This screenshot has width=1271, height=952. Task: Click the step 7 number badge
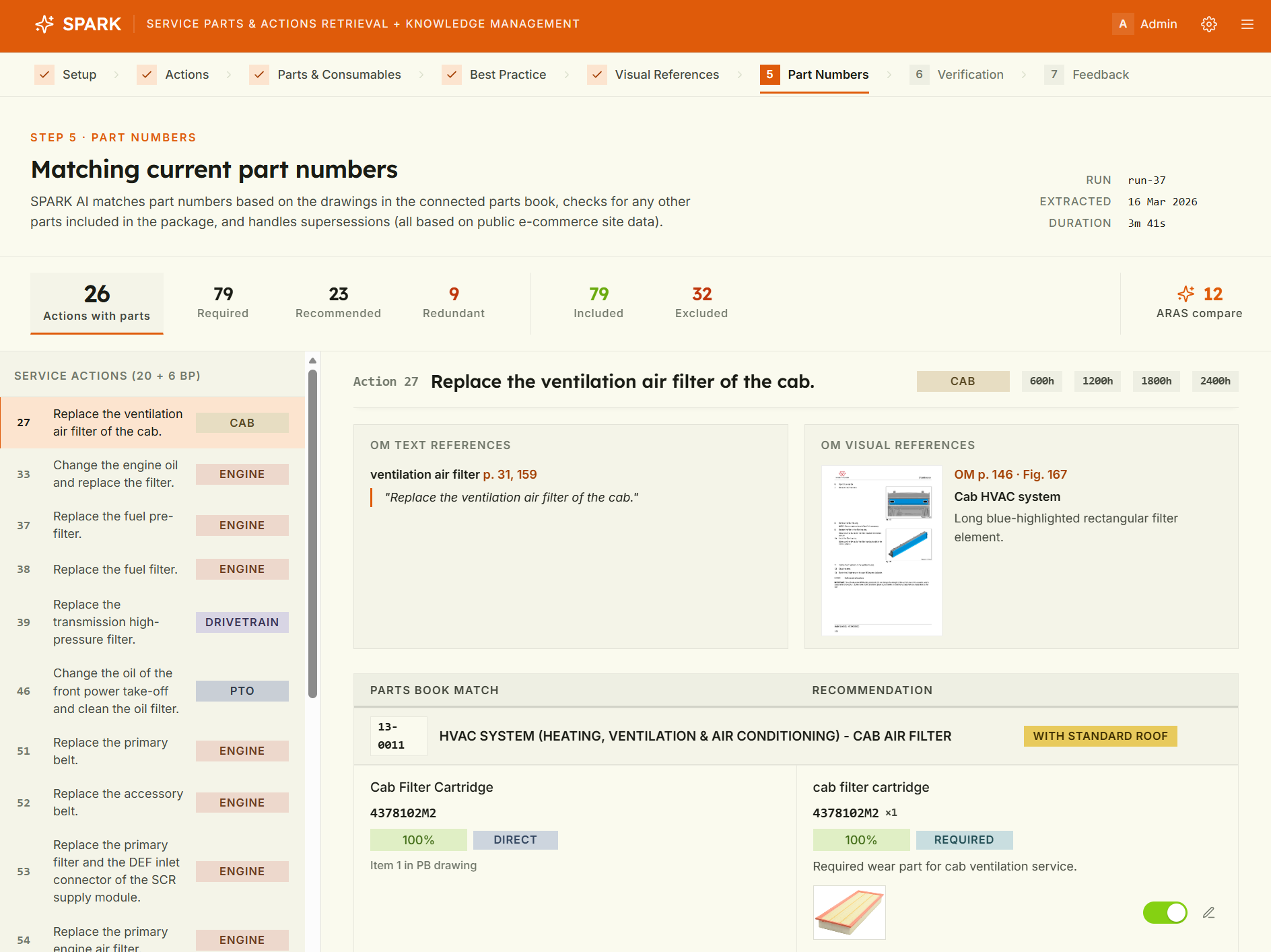point(1054,75)
